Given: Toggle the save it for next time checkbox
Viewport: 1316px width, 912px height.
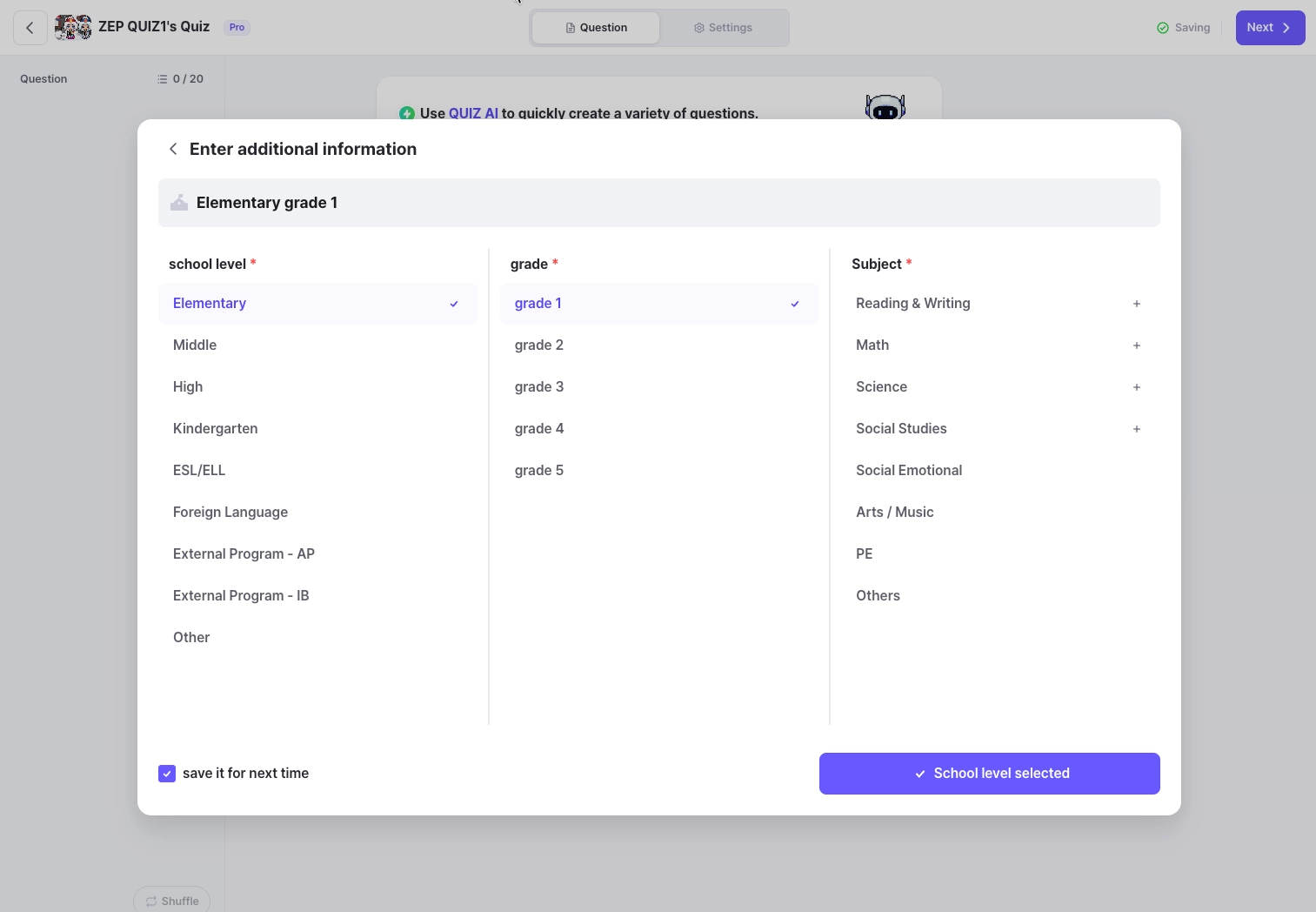Looking at the screenshot, I should point(167,774).
